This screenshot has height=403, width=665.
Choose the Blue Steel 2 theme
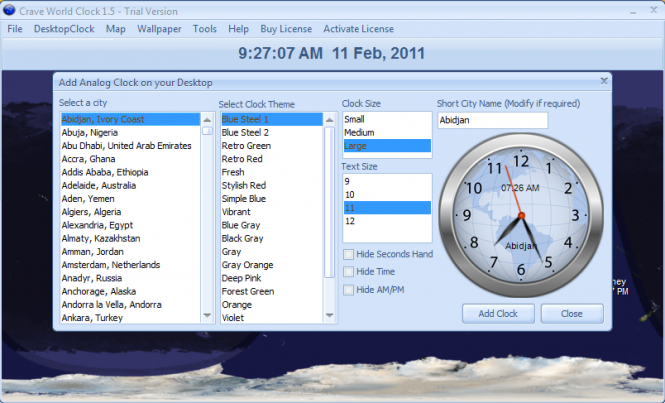pos(271,132)
